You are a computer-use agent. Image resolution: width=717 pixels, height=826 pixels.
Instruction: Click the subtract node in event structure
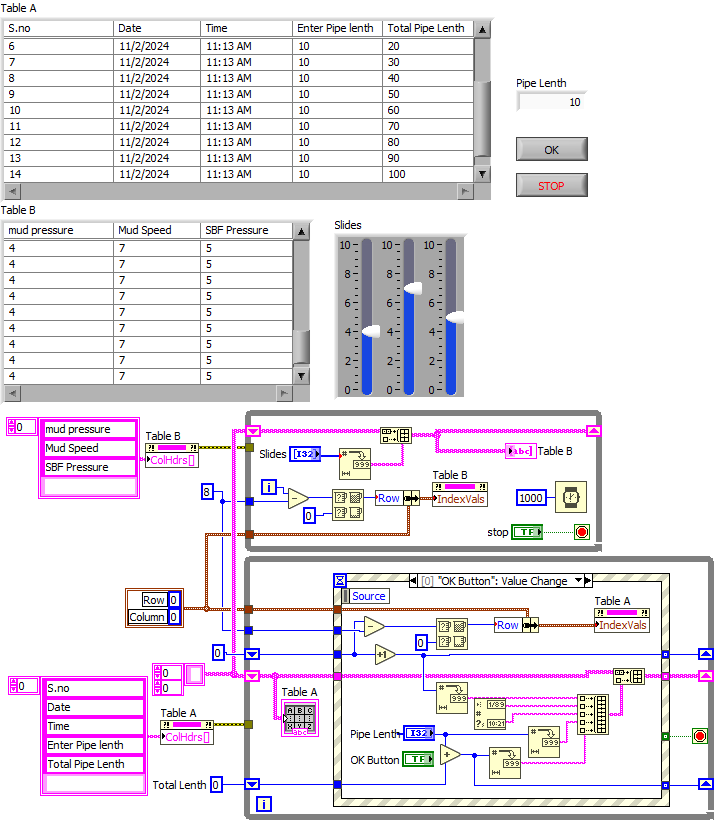click(x=374, y=626)
